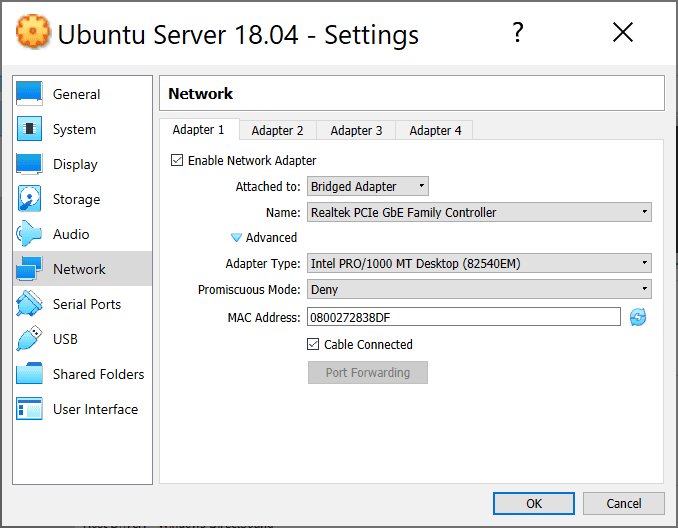Open the Display monitor icon
Screen dimensions: 678x528
pyautogui.click(x=30, y=164)
